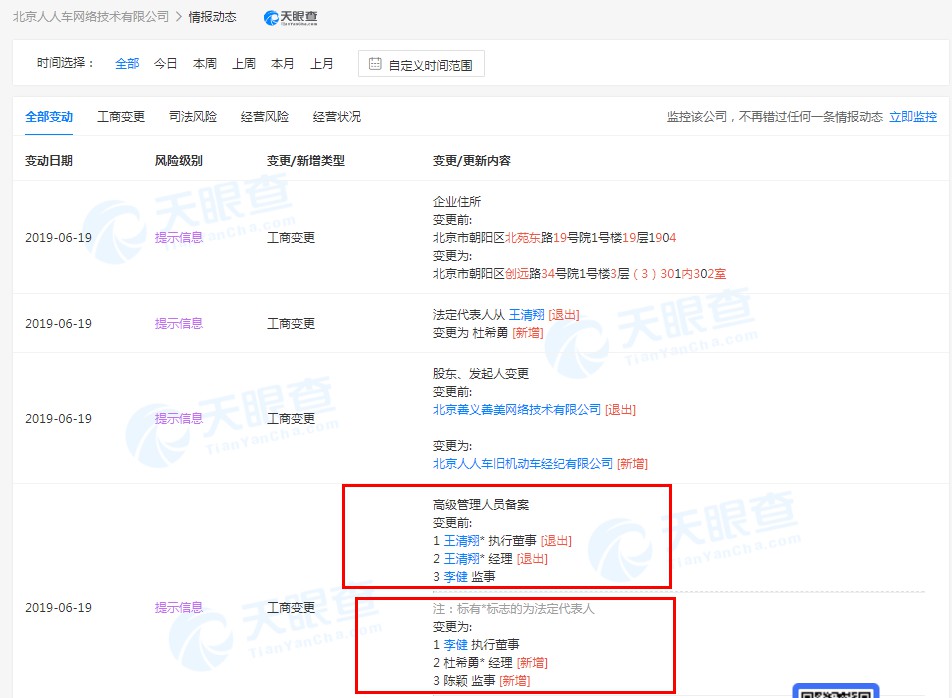Select 上月 time filter
The width and height of the screenshot is (952, 698).
click(322, 63)
